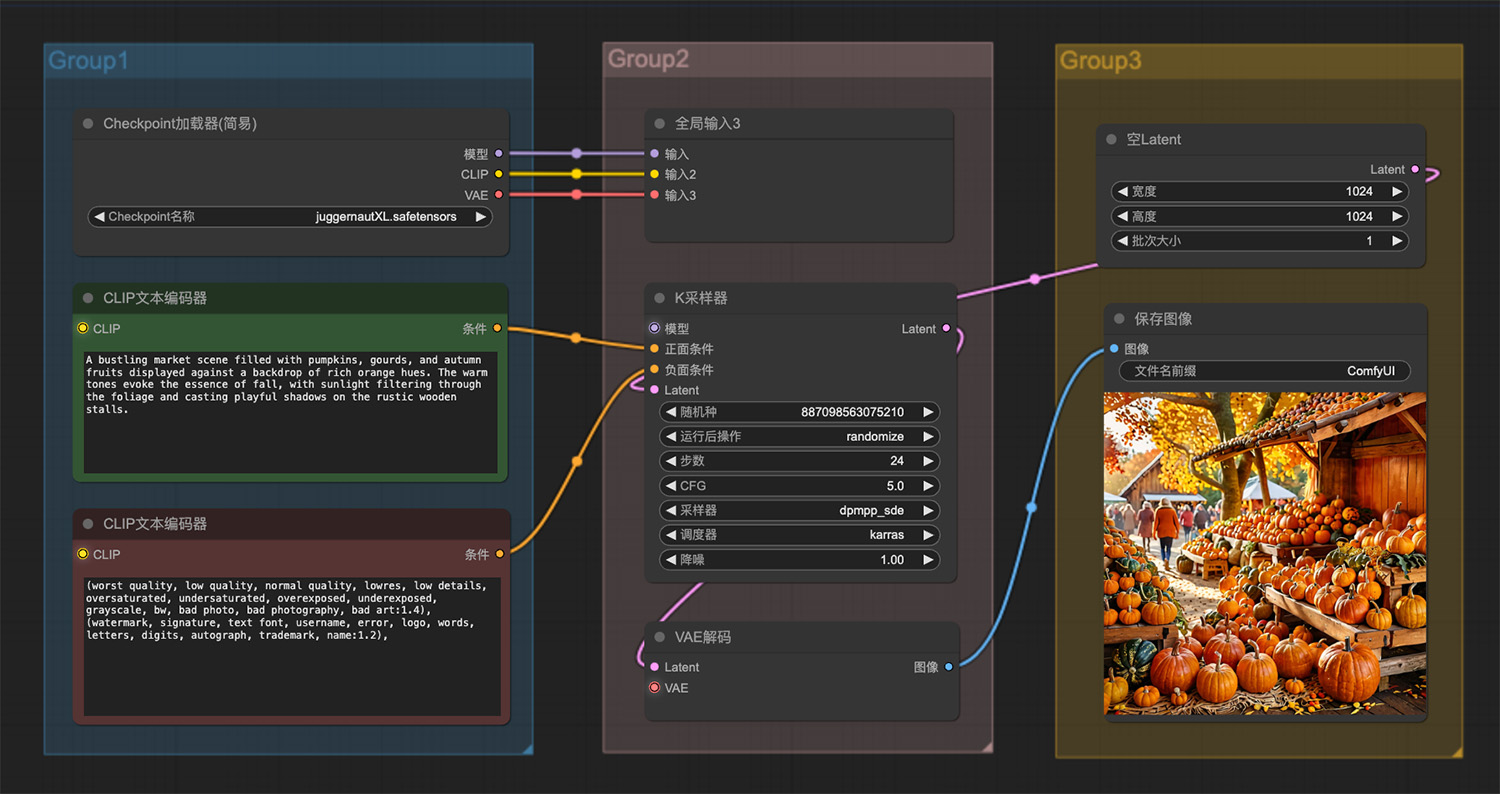The image size is (1500, 794).
Task: Click the Latent input port on K采样器
Action: (x=655, y=390)
